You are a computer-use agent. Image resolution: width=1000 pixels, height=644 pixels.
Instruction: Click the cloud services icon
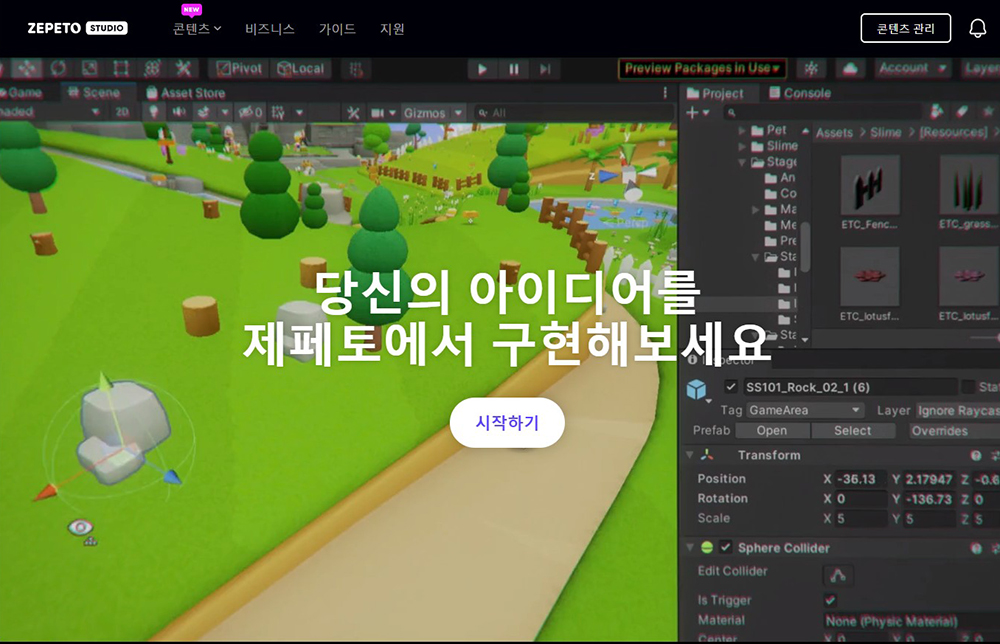click(x=850, y=68)
